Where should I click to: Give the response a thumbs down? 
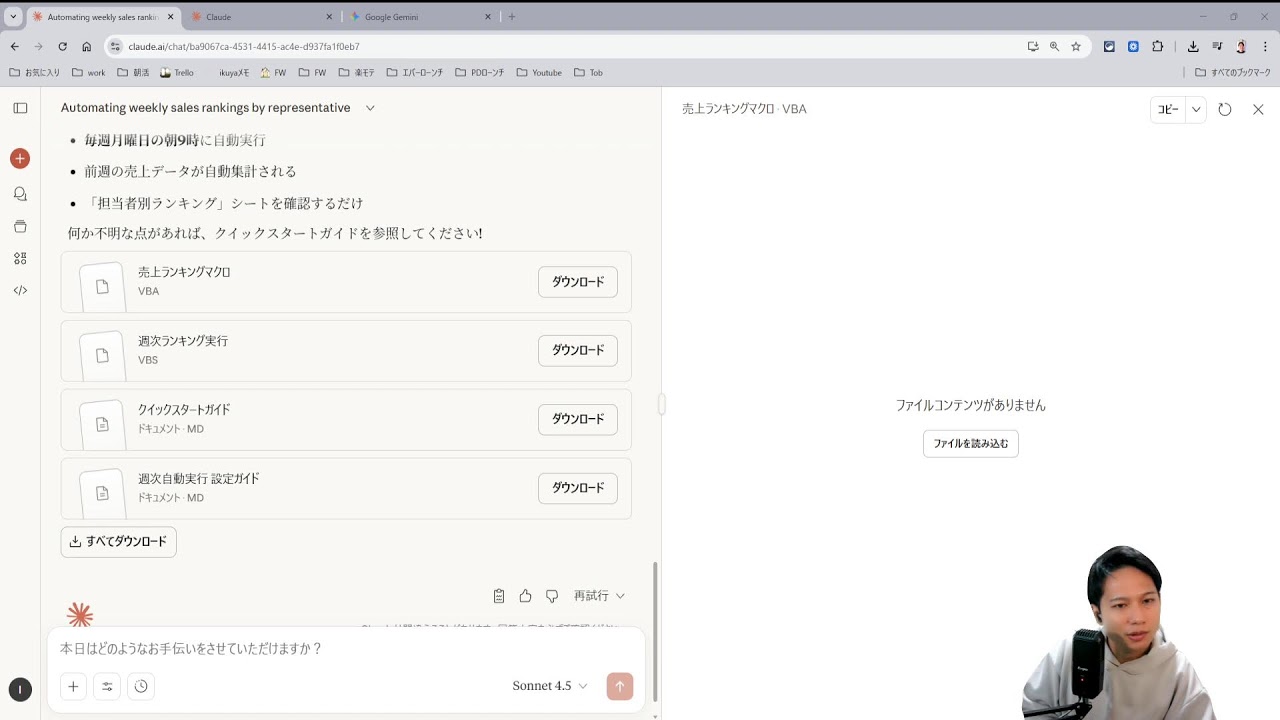pyautogui.click(x=551, y=596)
